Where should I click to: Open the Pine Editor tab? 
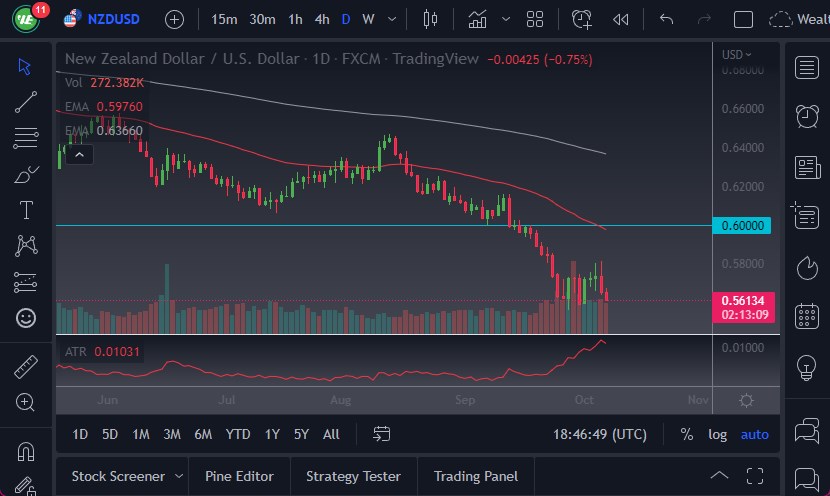coord(240,476)
